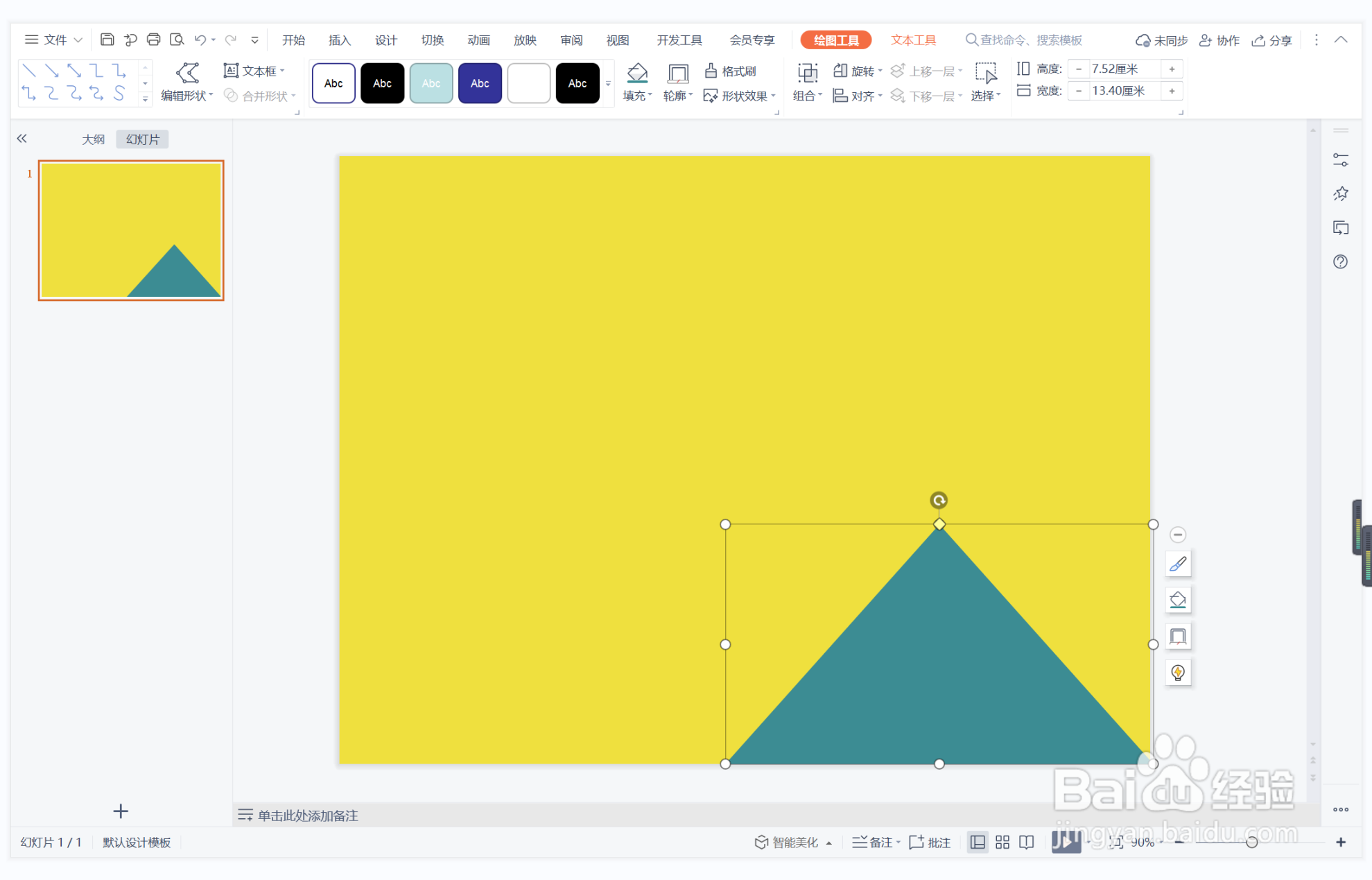Click the Share (分享) button
The height and width of the screenshot is (880, 1372).
point(1271,40)
